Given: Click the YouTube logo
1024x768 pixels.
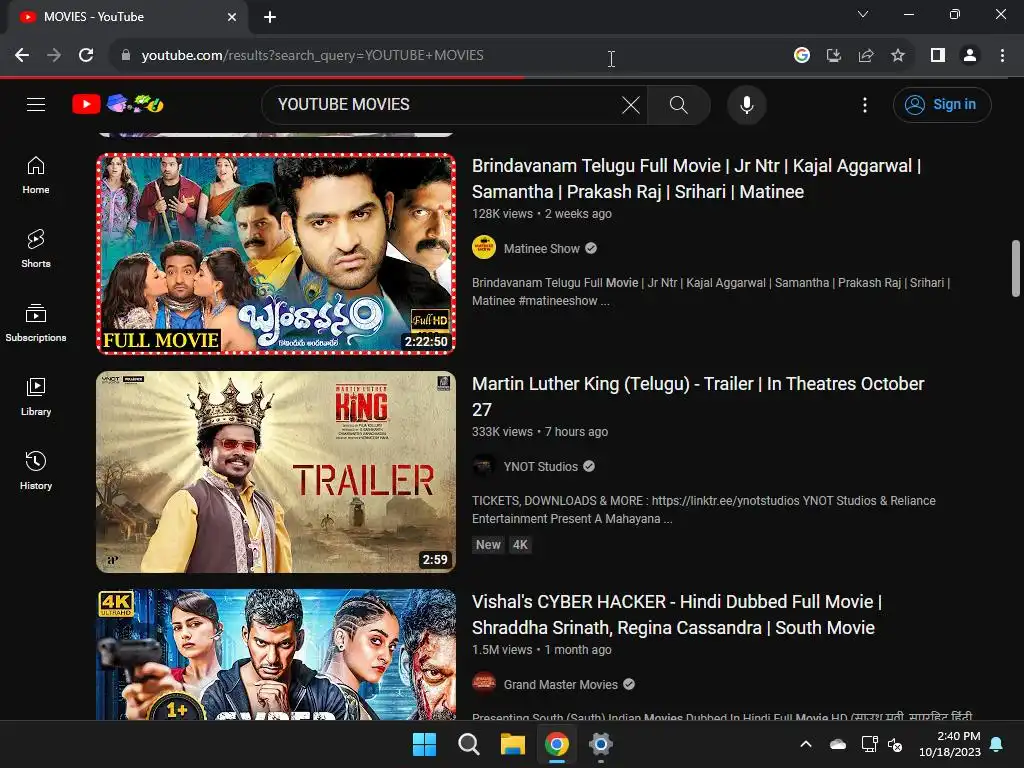Looking at the screenshot, I should 118,104.
